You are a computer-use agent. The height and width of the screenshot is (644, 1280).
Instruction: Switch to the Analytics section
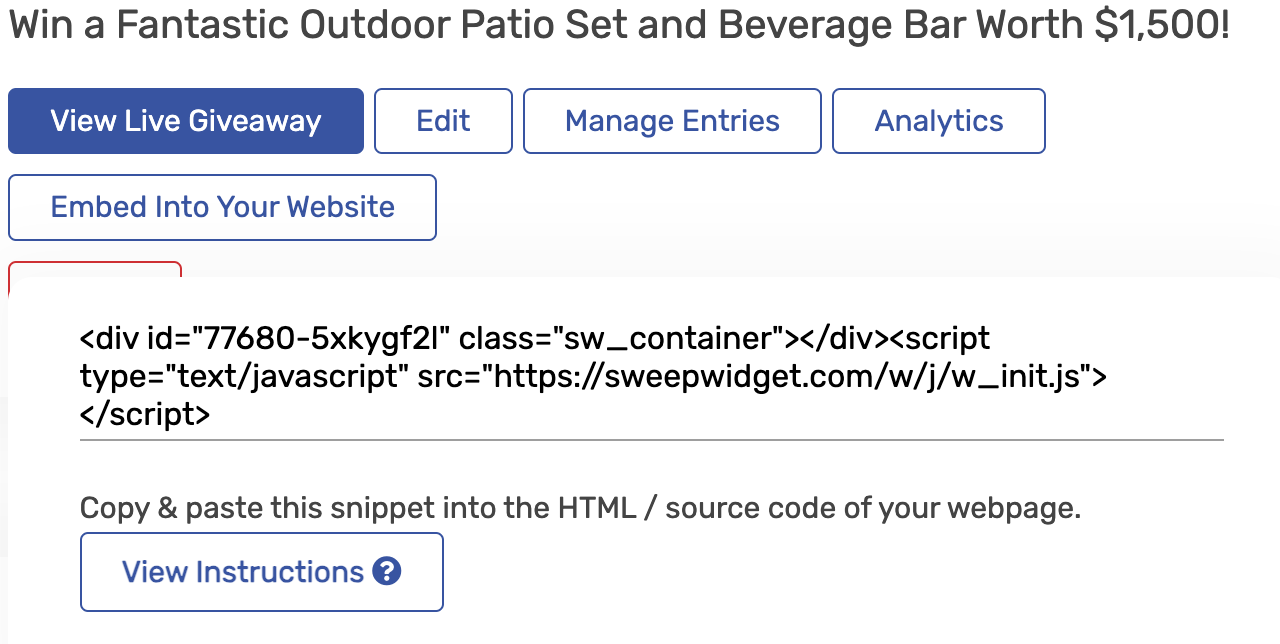pos(938,120)
